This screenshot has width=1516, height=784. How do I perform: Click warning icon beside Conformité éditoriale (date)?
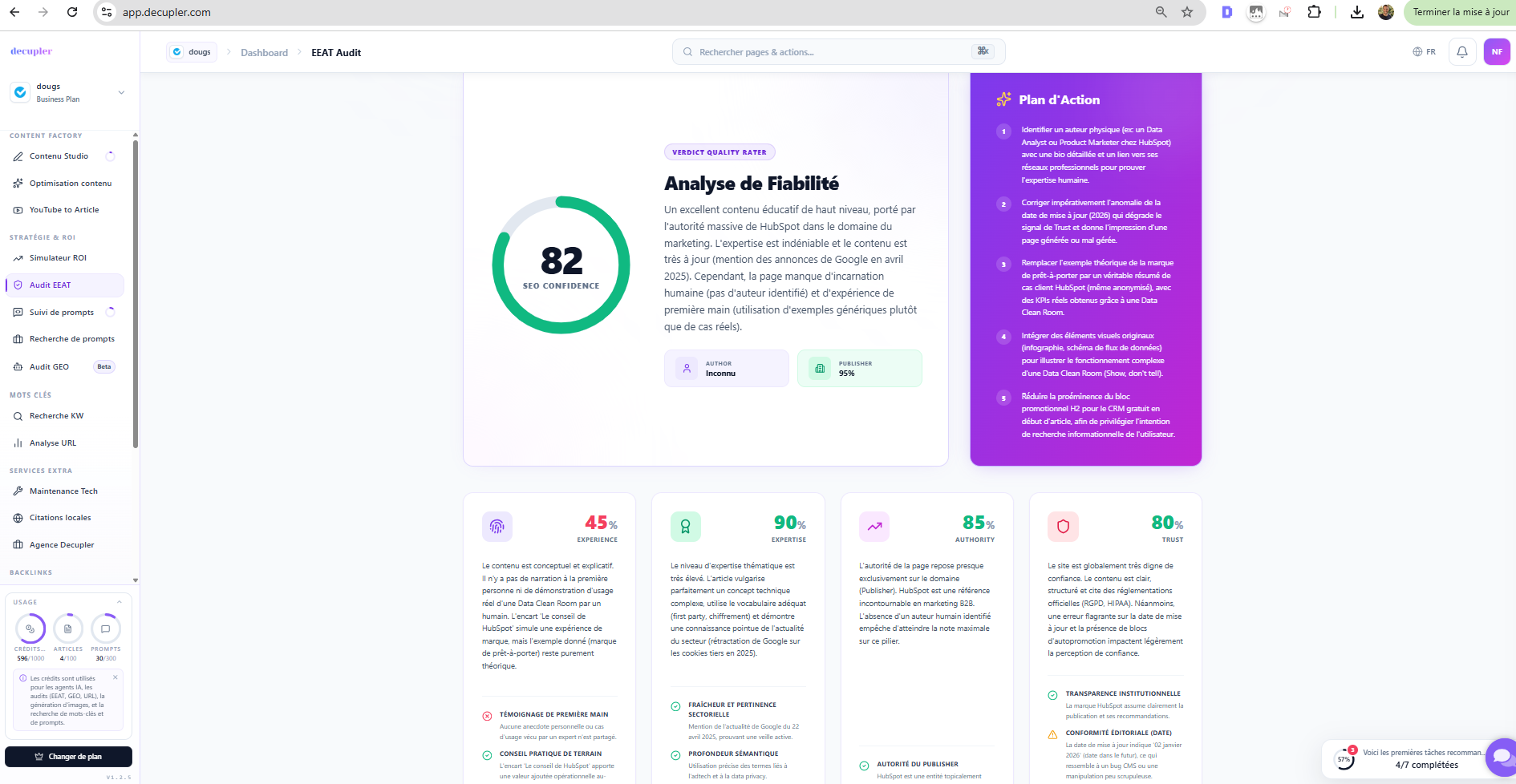tap(1052, 734)
